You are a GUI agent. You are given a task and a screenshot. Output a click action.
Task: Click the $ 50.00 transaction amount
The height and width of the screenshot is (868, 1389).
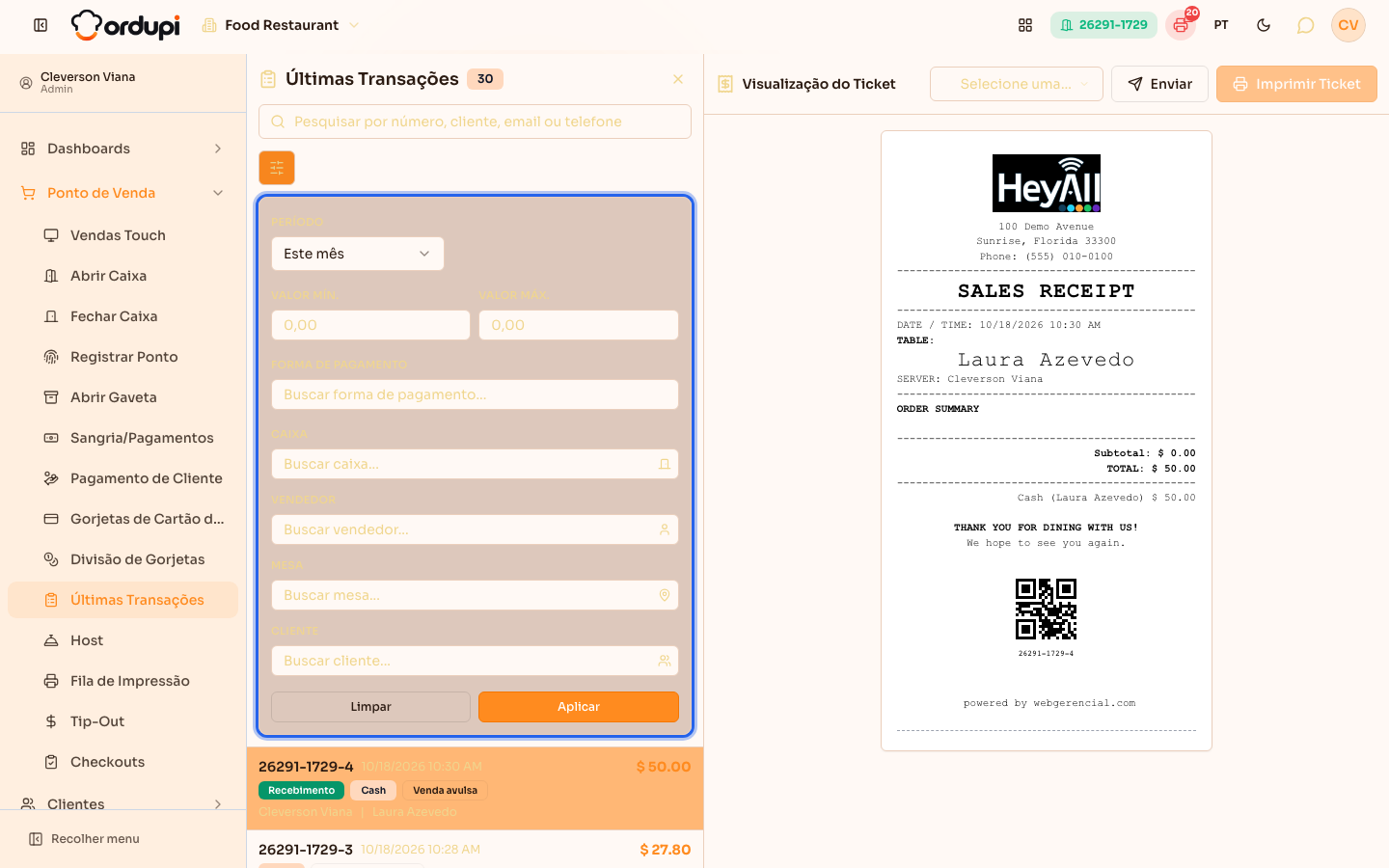click(x=664, y=767)
